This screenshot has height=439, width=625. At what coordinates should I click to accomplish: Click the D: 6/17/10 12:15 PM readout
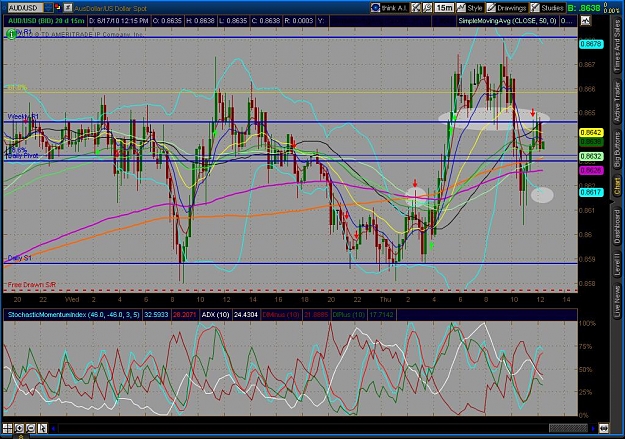(118, 21)
